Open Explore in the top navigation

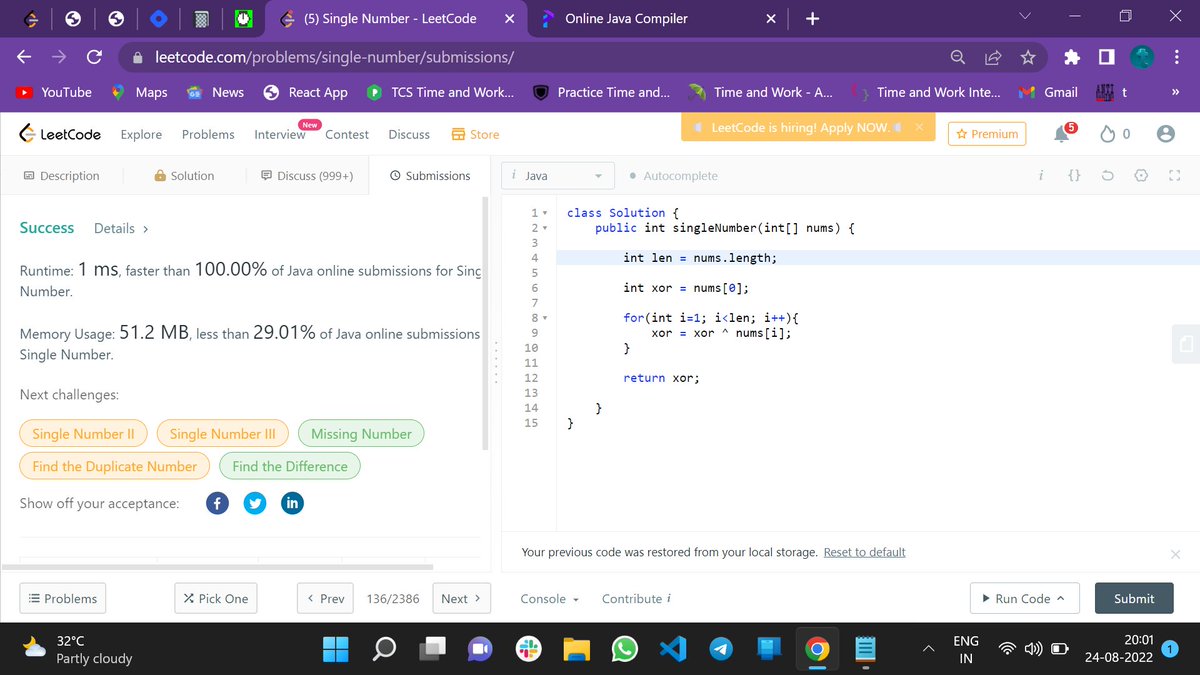(x=141, y=134)
